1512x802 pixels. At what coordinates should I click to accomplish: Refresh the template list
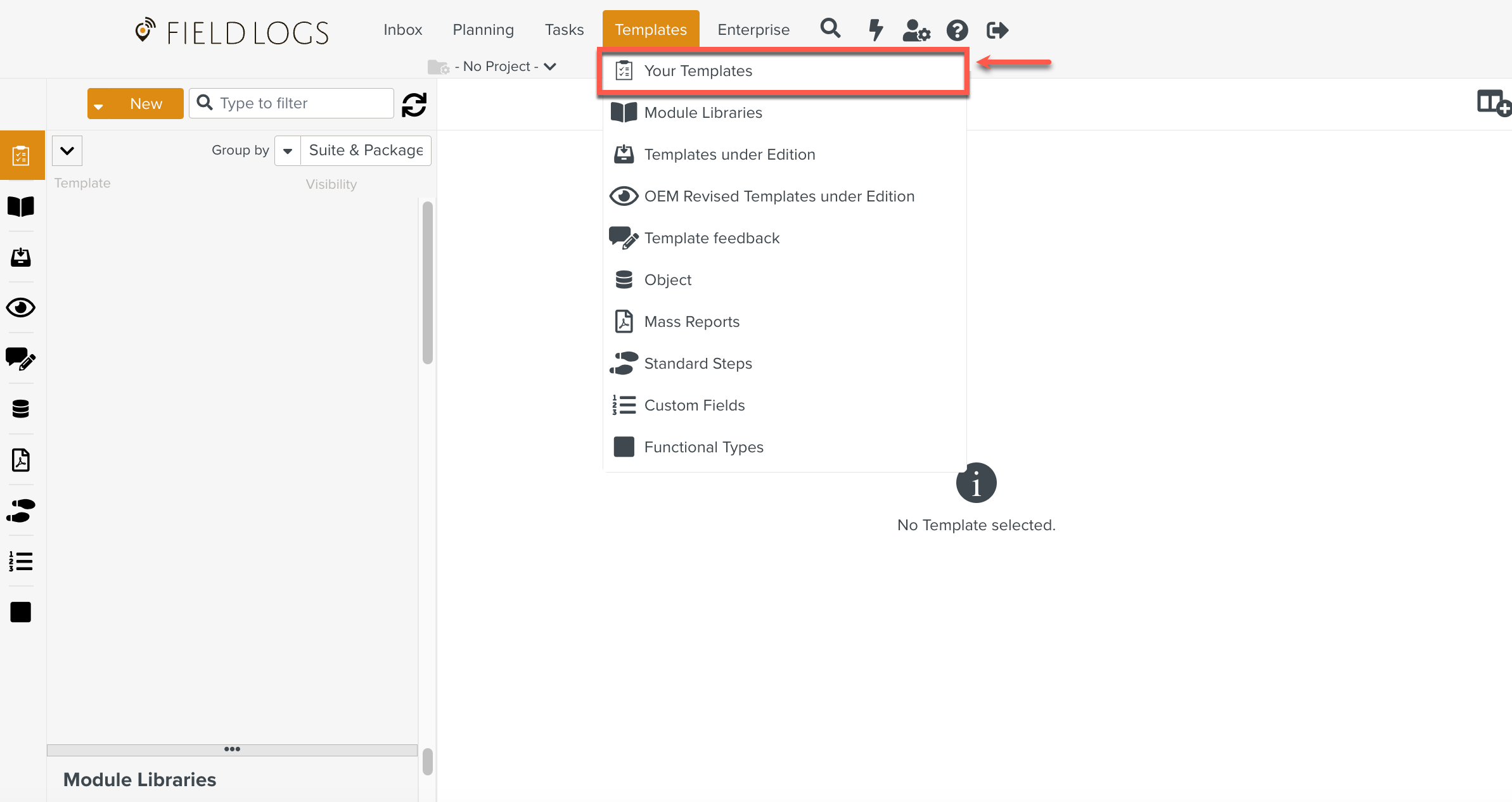pos(414,105)
